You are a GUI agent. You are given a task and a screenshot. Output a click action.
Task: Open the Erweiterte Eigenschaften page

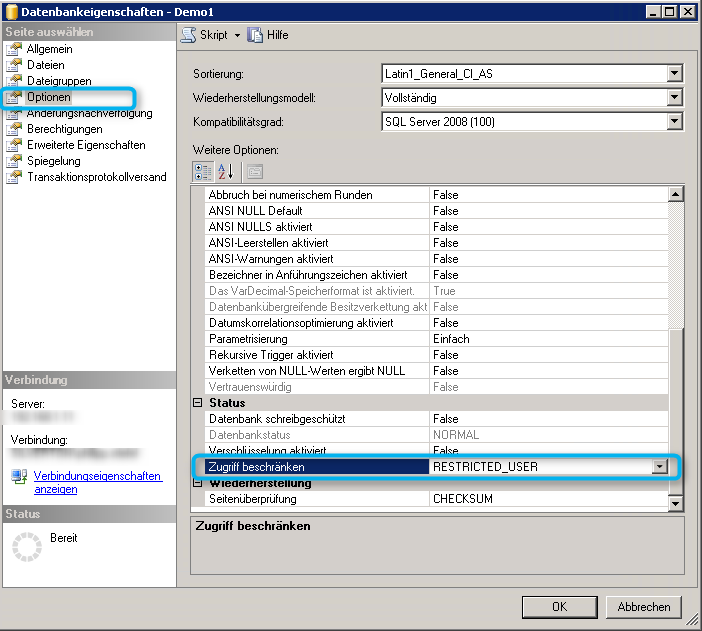[86, 145]
